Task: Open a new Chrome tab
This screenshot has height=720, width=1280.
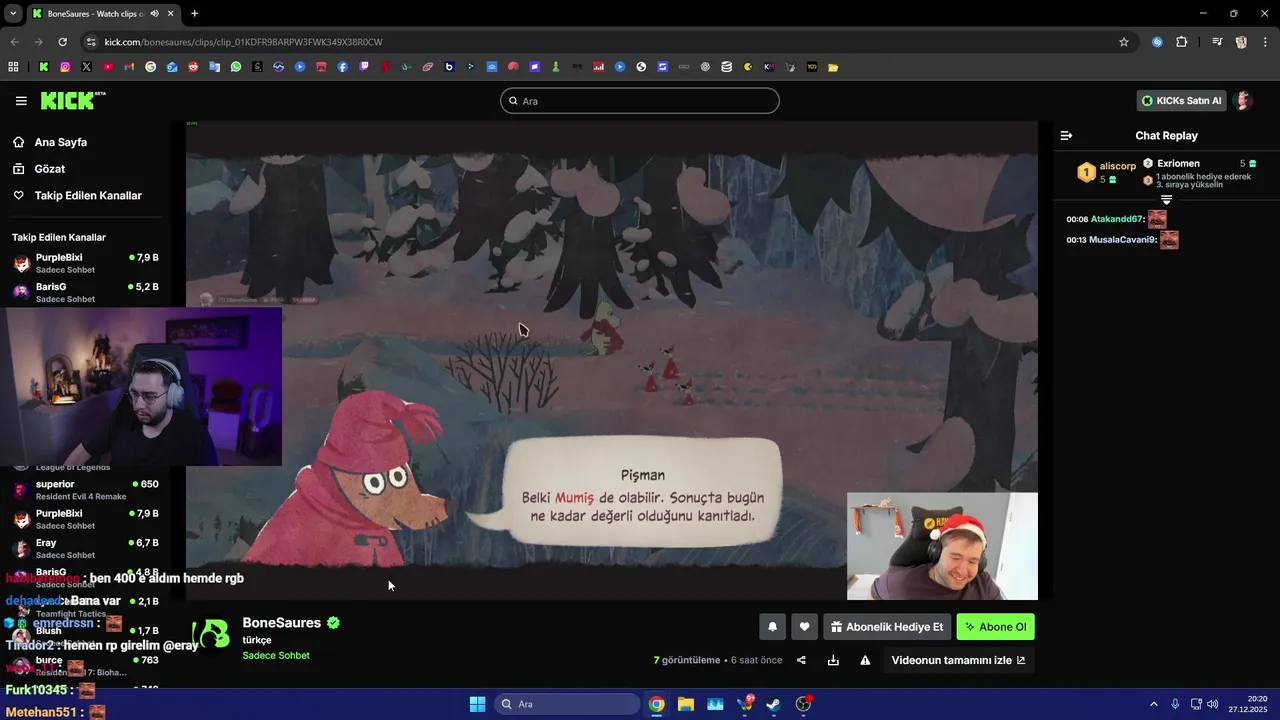Action: (194, 14)
